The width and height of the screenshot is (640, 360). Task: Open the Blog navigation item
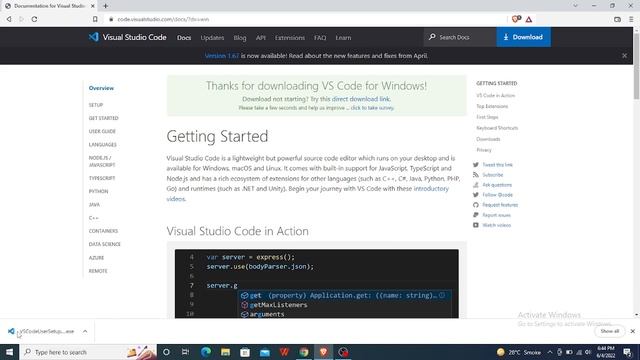pyautogui.click(x=240, y=38)
